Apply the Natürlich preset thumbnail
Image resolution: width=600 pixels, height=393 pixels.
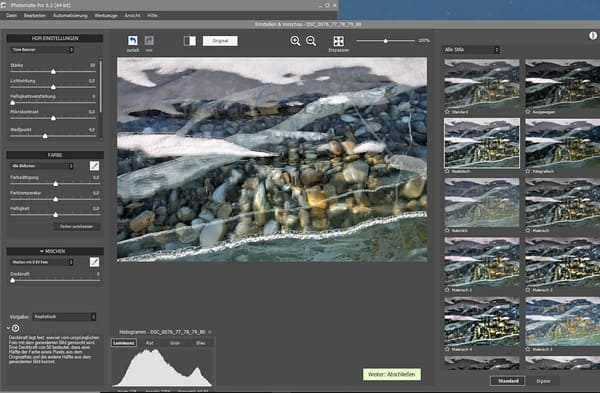482,202
